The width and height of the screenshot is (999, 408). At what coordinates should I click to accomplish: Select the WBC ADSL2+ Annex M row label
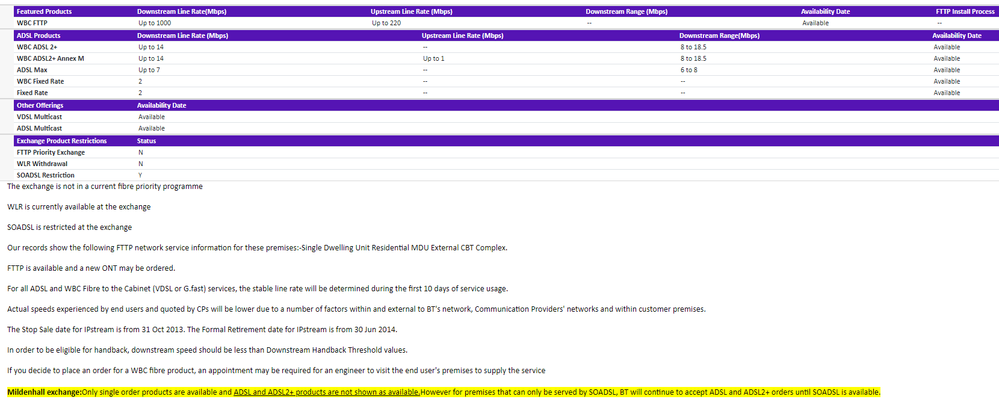pyautogui.click(x=50, y=58)
